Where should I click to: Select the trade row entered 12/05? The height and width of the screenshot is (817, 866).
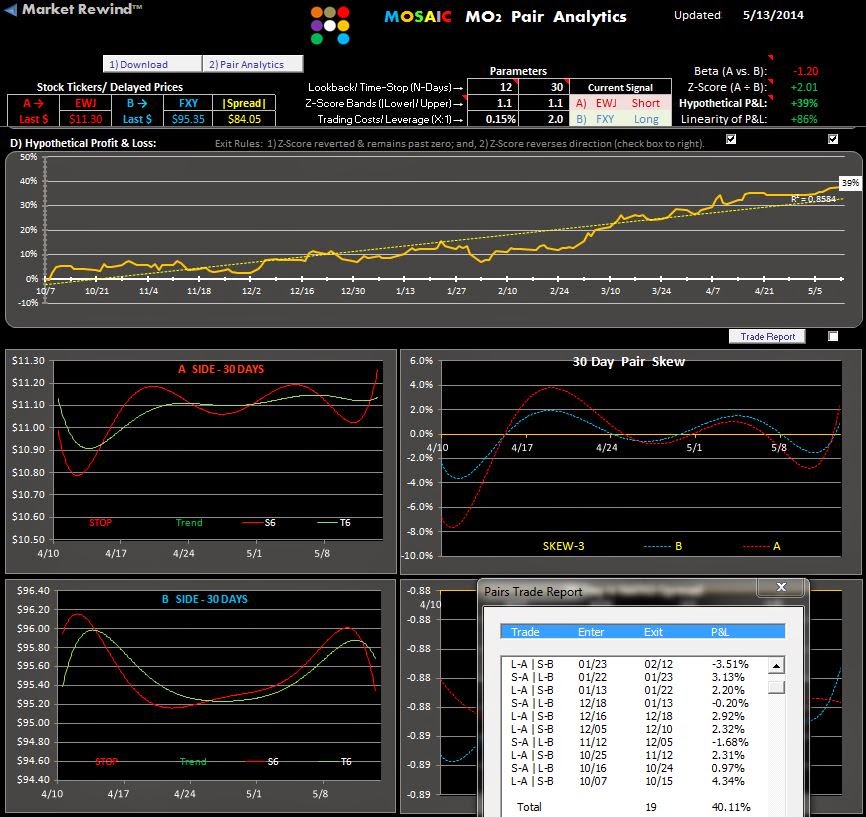tap(634, 729)
